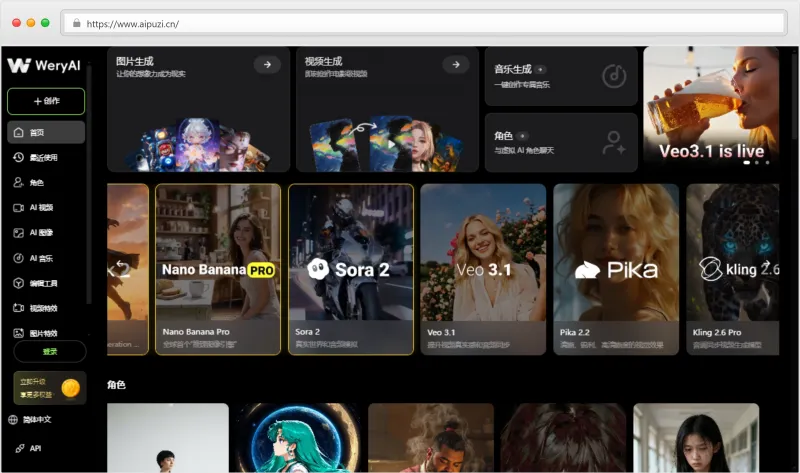Viewport: 800px width, 473px height.
Task: Open 最近使用 (recent) clock icon in sidebar
Action: coord(18,157)
